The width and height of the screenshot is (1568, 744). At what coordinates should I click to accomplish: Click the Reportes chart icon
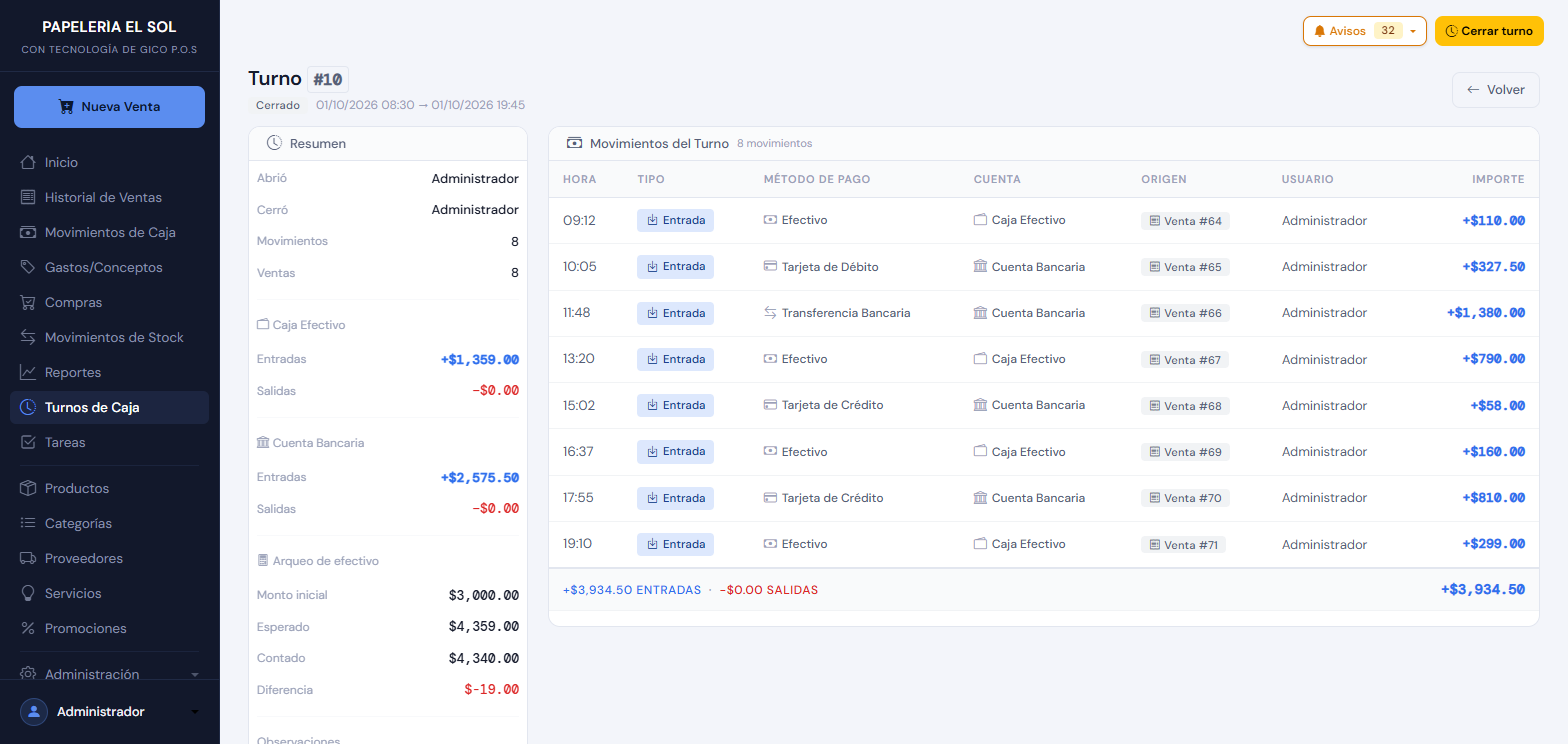(28, 372)
